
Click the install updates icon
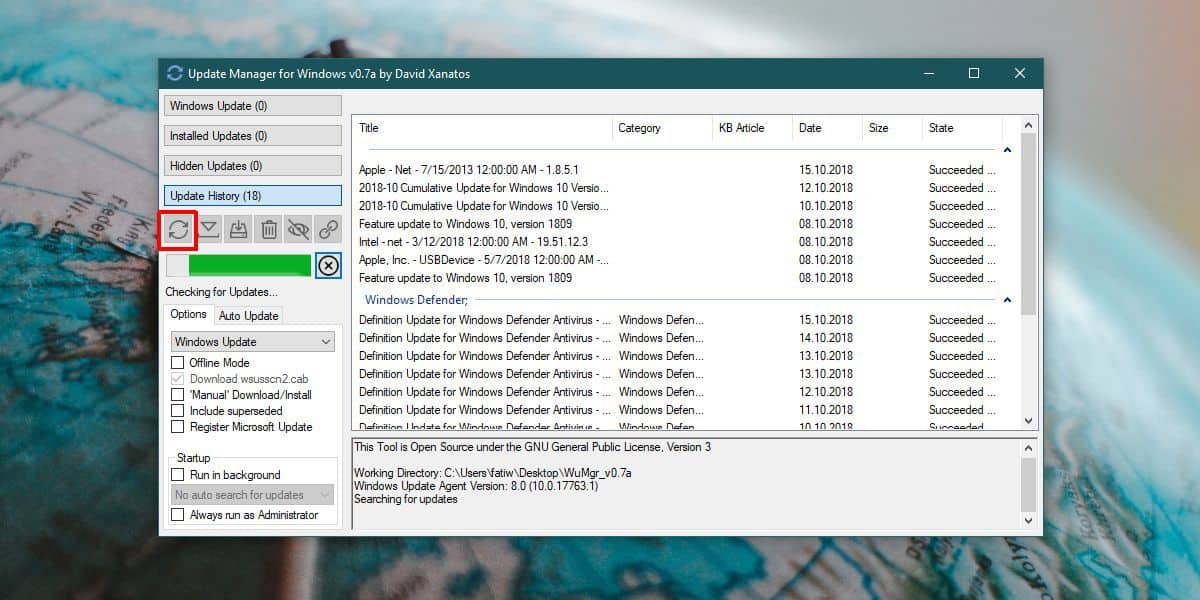(x=238, y=229)
